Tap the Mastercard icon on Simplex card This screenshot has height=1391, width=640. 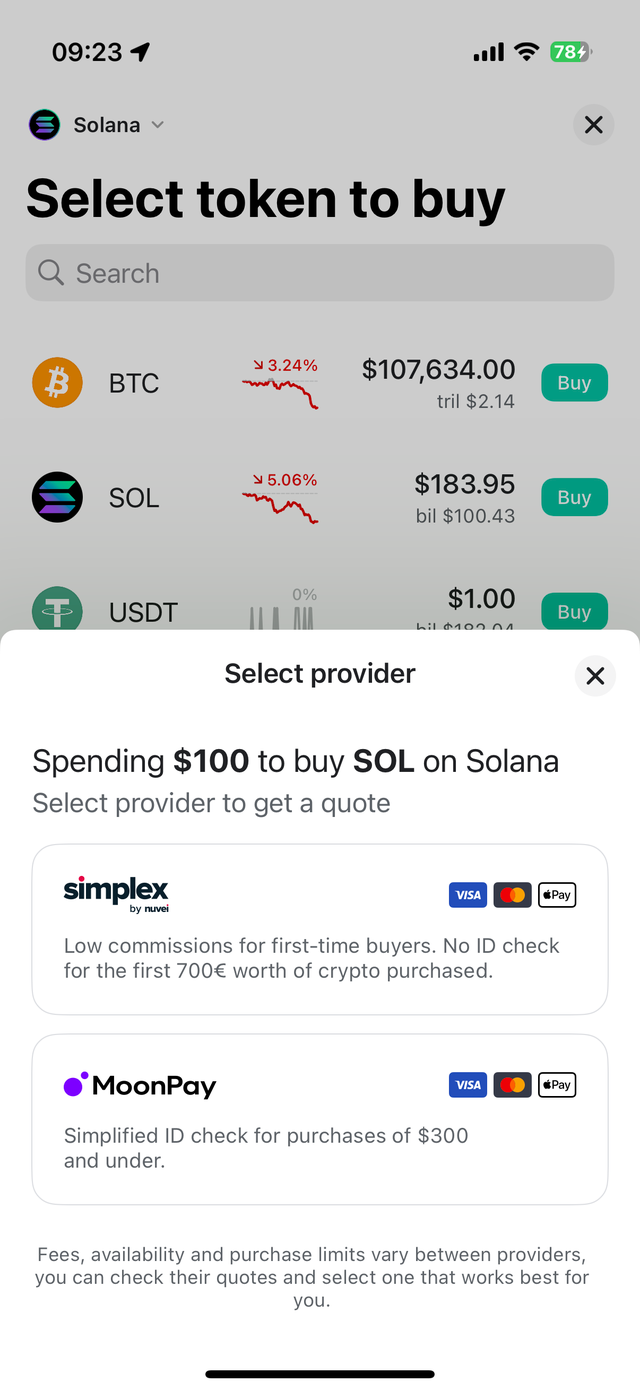(x=513, y=895)
